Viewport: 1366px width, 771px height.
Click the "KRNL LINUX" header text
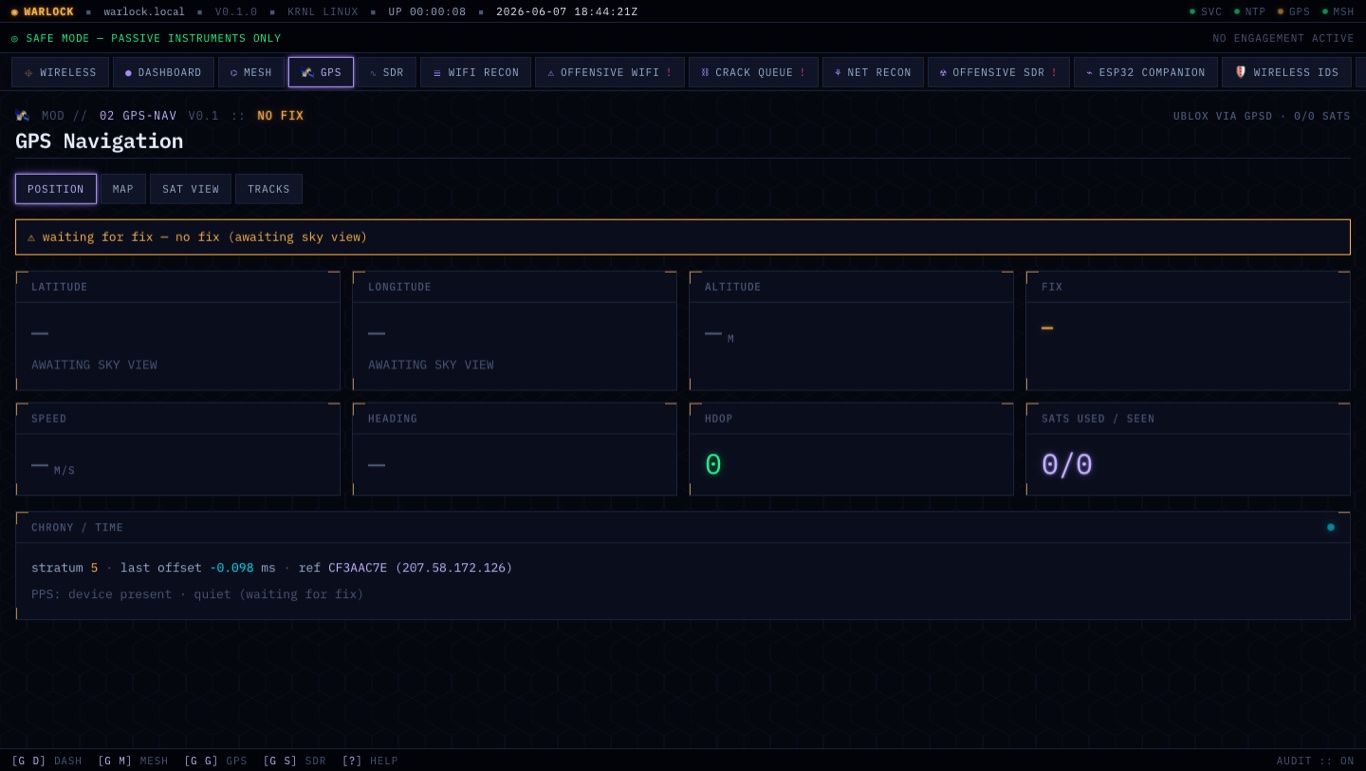pos(323,12)
